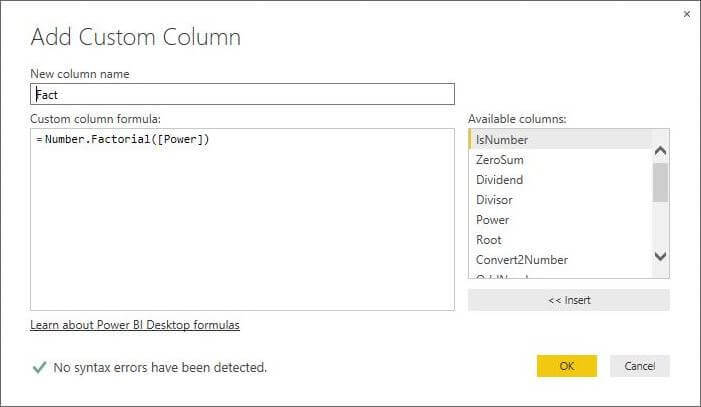Screen dimensions: 701x407
Task: Pick Power in Available columns
Action: (493, 220)
